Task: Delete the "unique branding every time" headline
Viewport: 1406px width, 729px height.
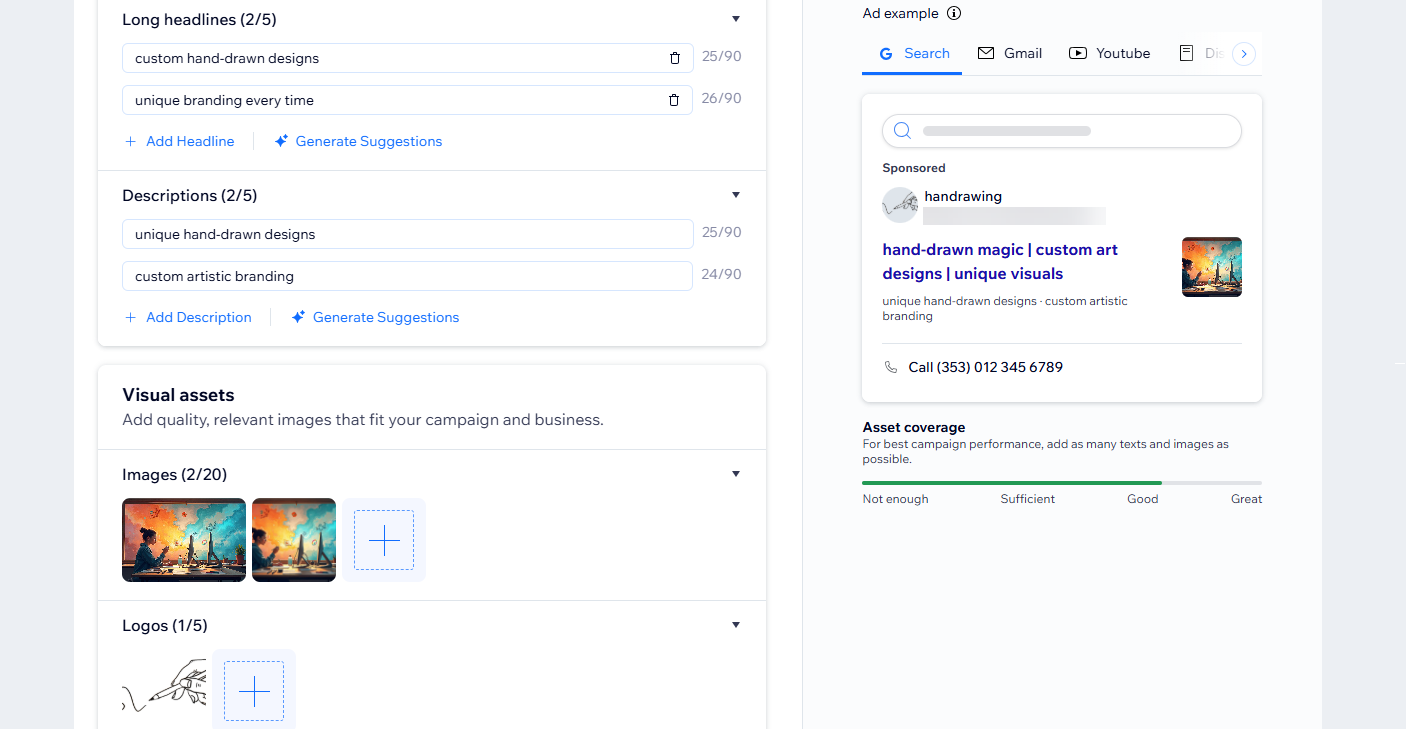Action: [674, 100]
